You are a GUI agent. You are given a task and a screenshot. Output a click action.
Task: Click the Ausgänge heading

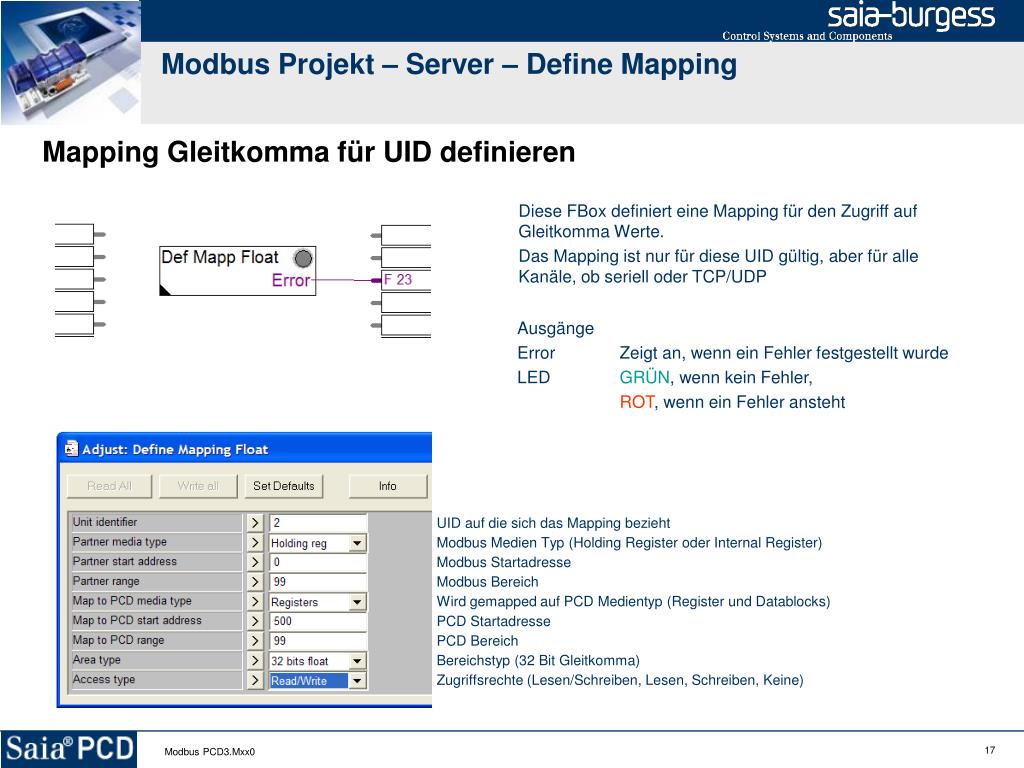(556, 328)
